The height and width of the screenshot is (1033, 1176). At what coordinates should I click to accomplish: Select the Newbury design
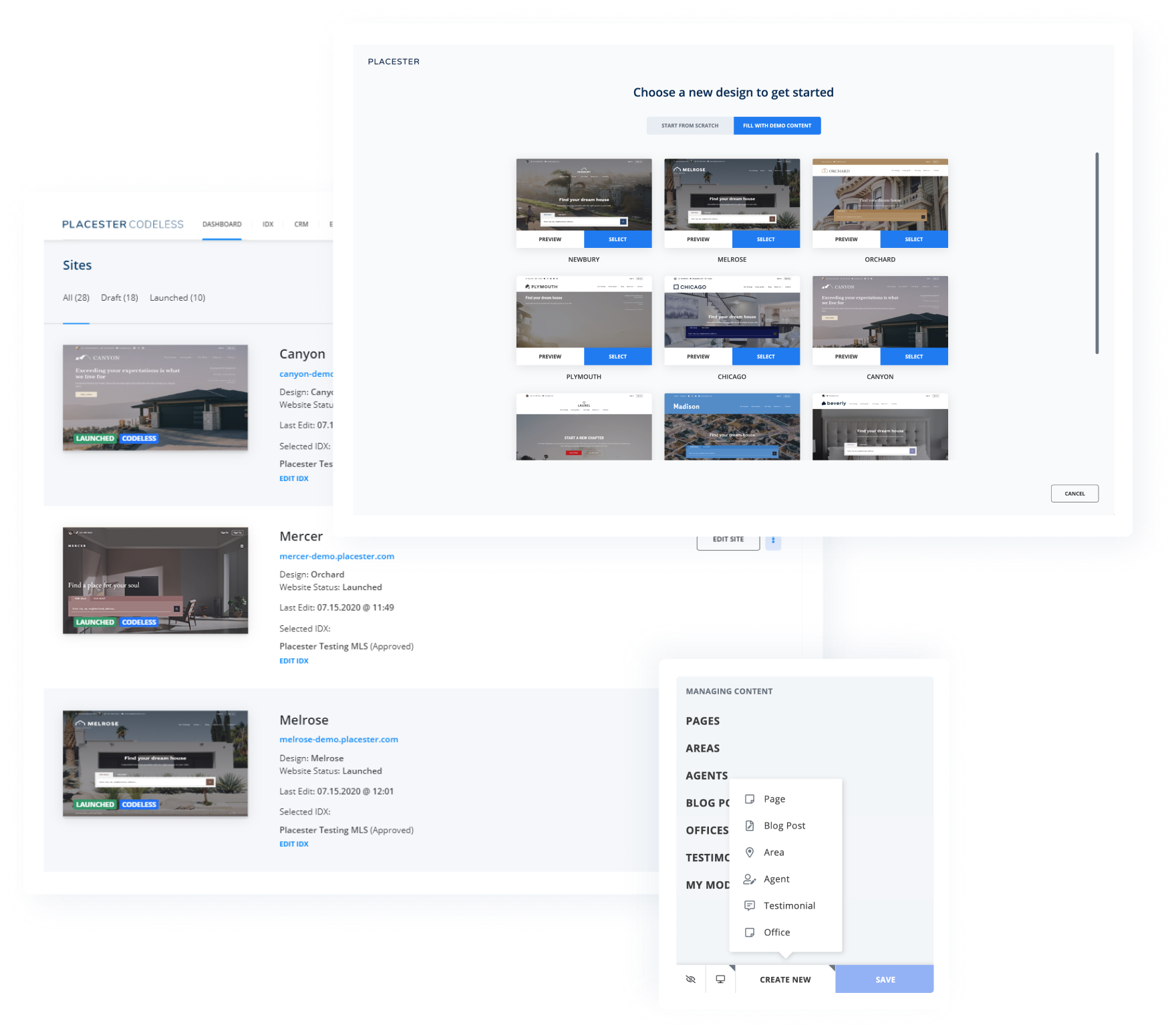(x=617, y=239)
